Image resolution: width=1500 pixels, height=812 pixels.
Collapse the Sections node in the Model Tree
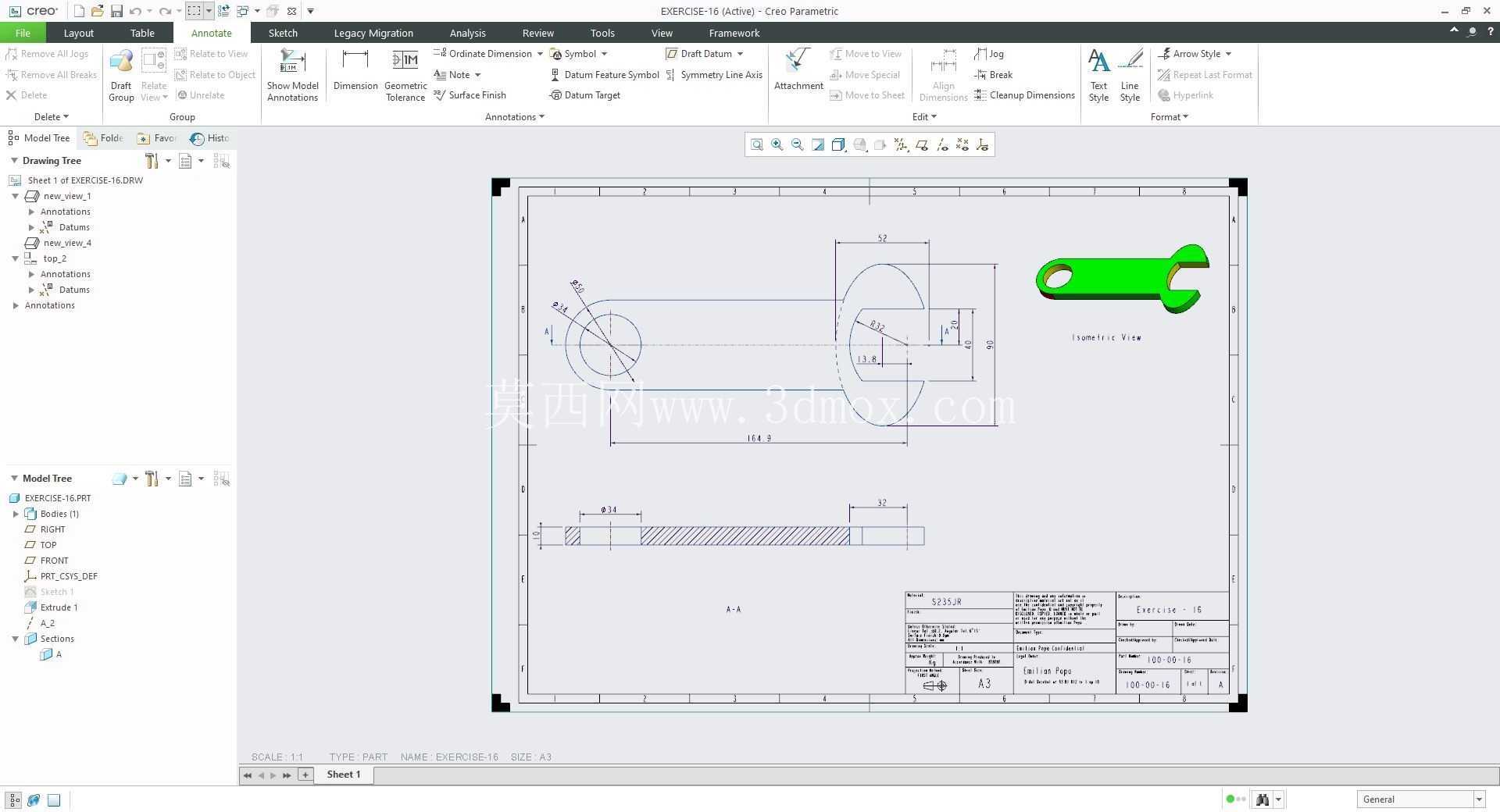[x=16, y=639]
